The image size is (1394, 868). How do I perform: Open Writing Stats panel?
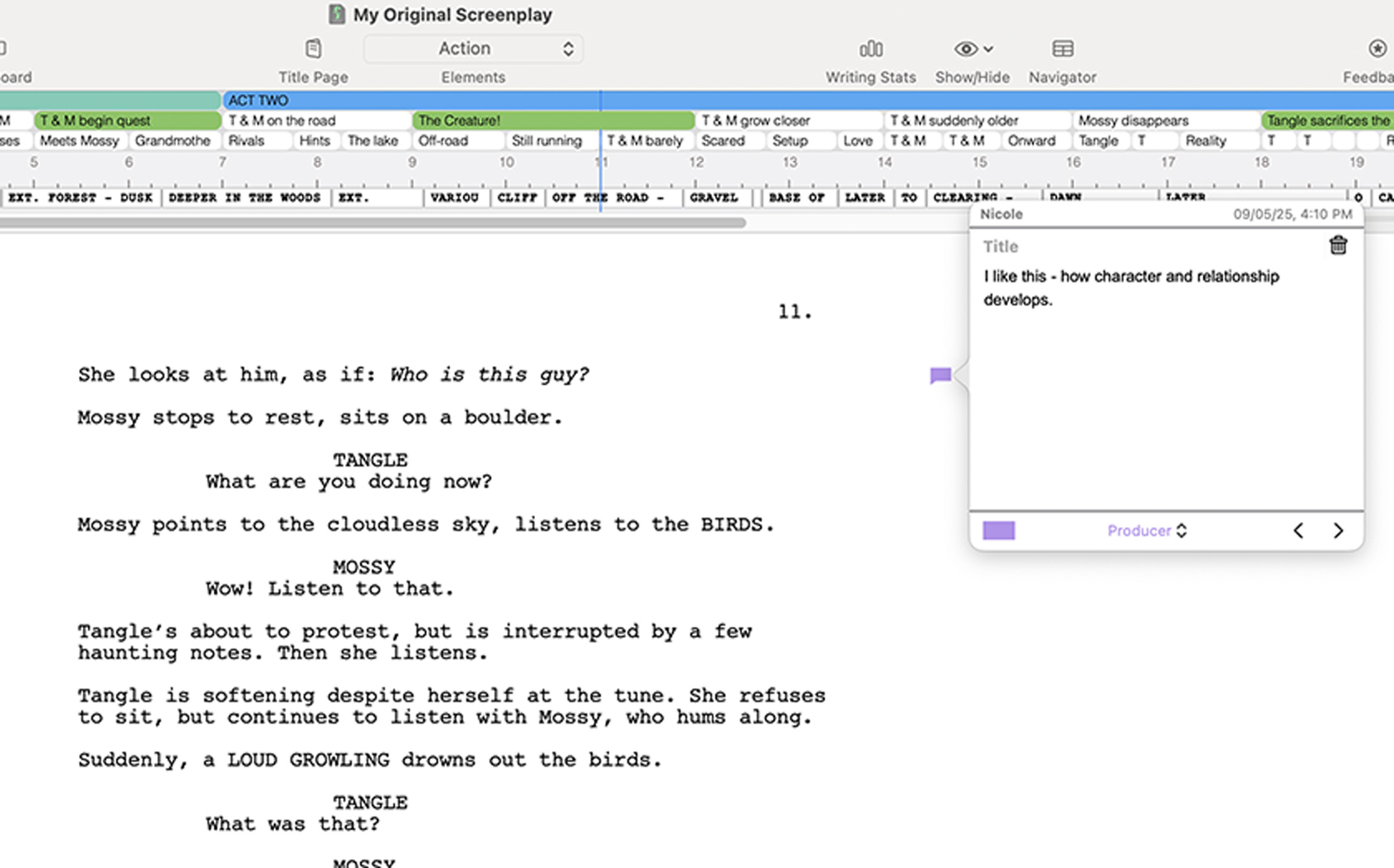[x=870, y=49]
